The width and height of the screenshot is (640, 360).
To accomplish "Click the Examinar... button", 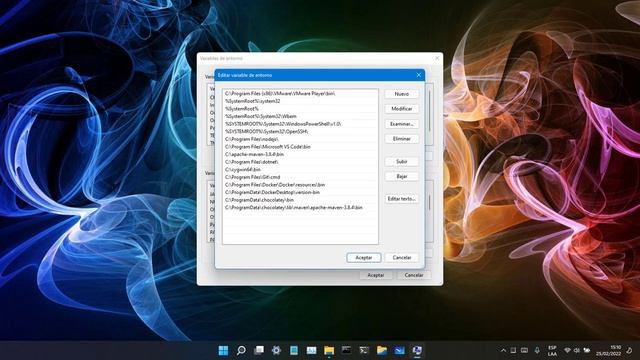I will pos(402,124).
